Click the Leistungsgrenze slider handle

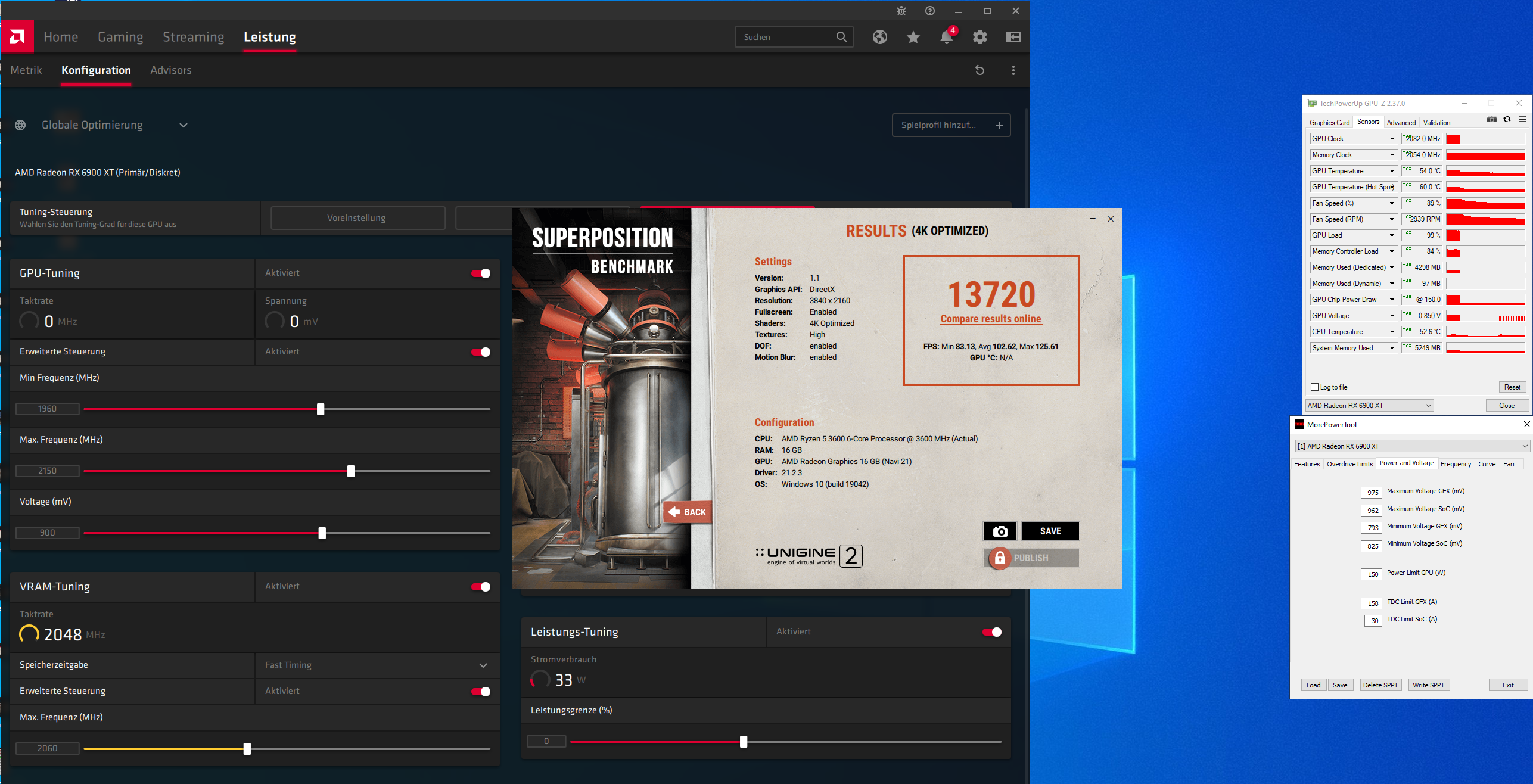743,742
